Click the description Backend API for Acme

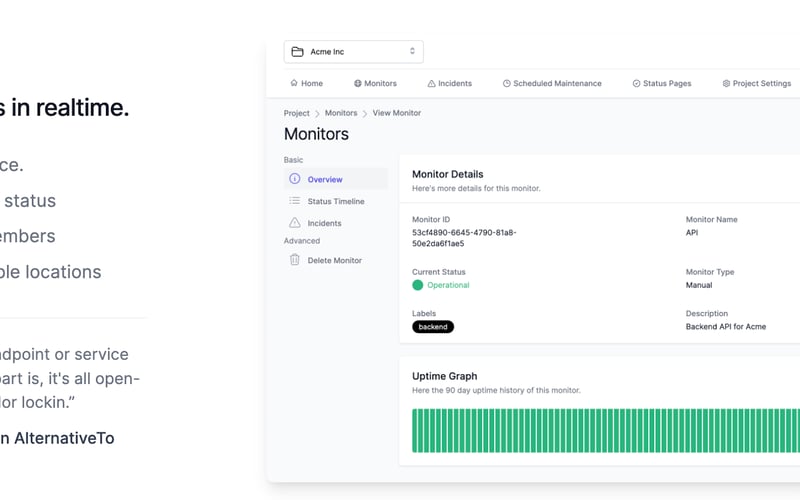(x=726, y=327)
